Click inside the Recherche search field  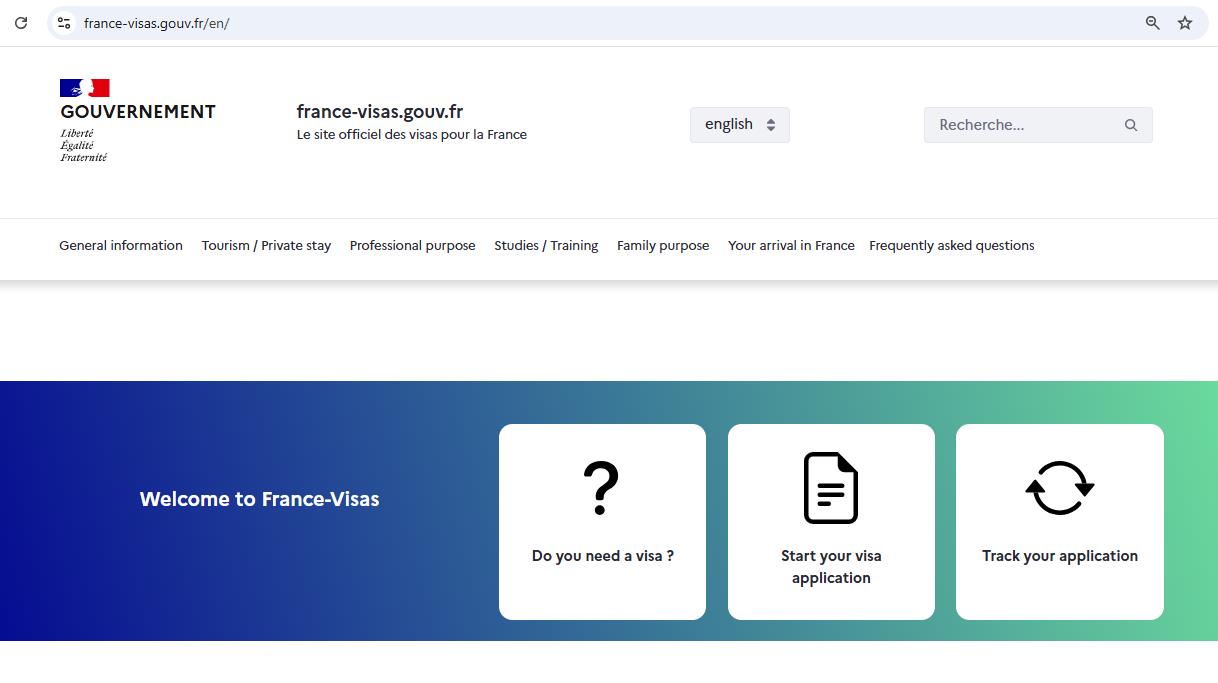tap(1020, 124)
